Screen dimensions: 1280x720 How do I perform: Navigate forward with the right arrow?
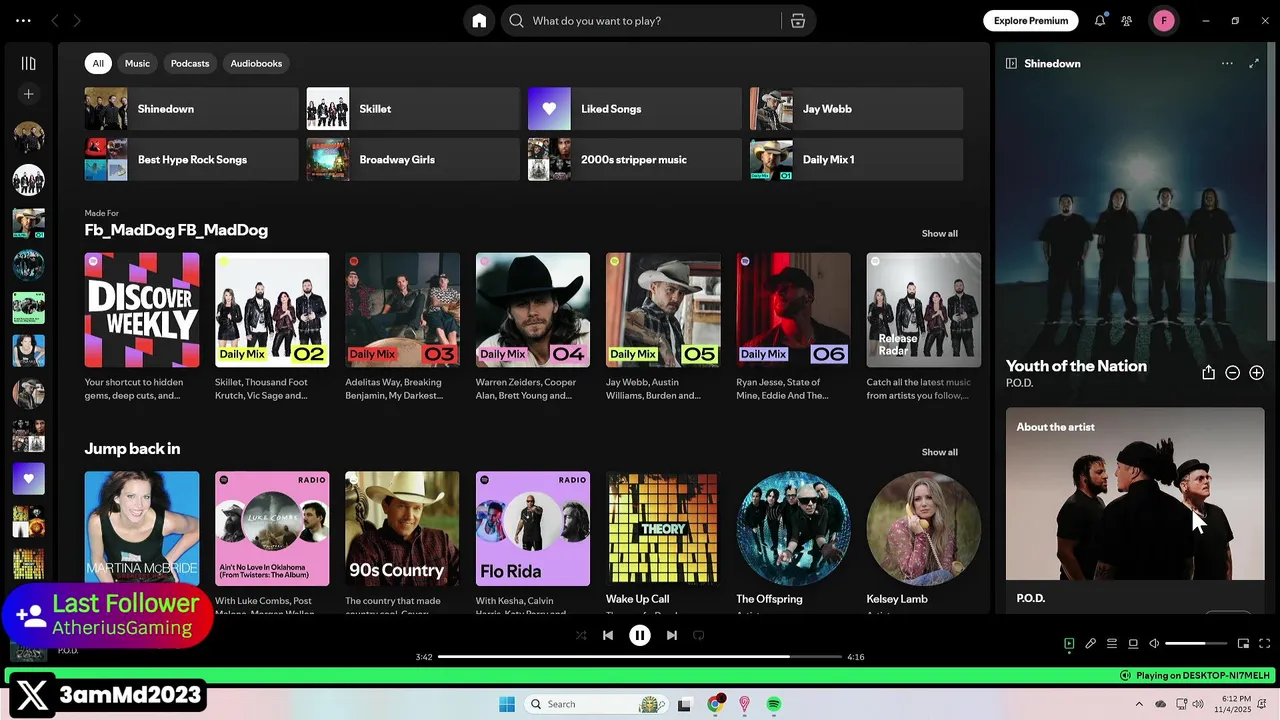point(77,20)
